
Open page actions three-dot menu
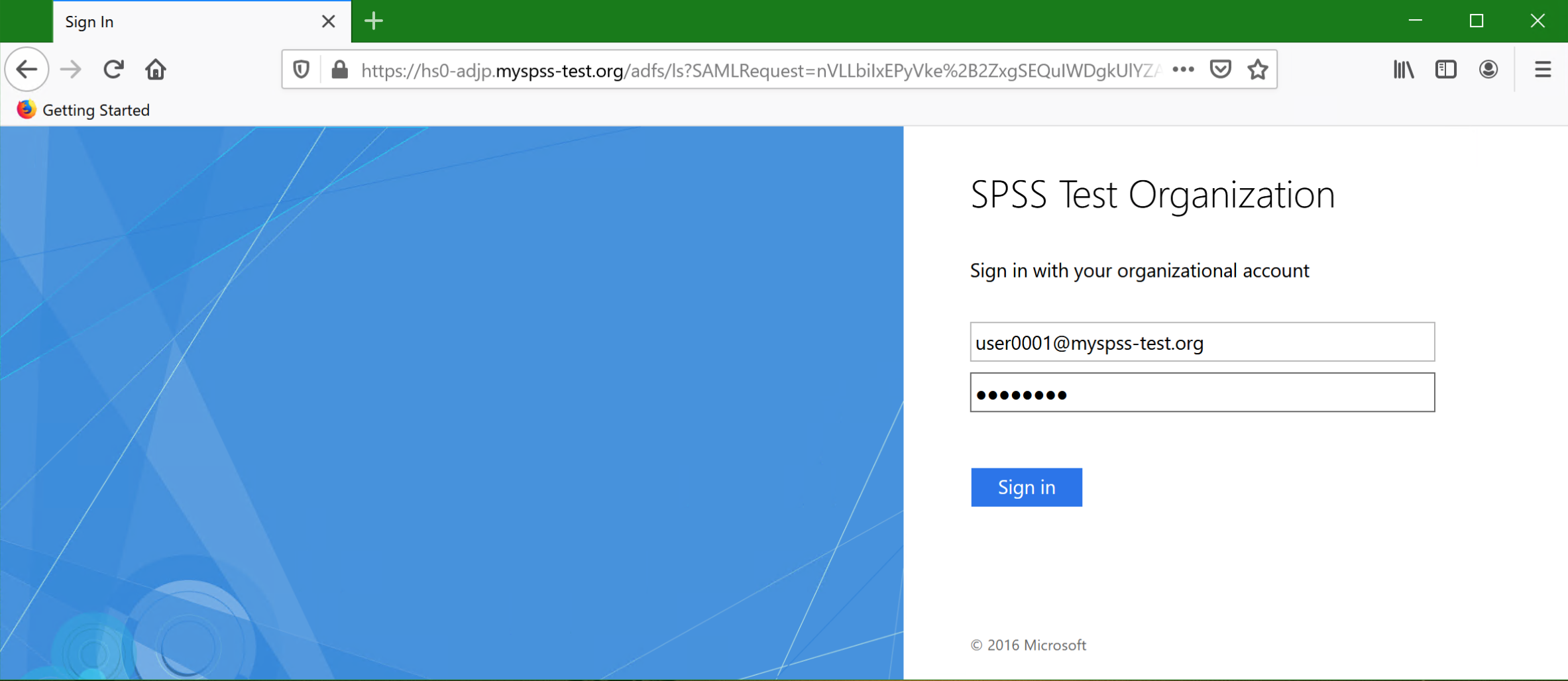[x=1183, y=70]
